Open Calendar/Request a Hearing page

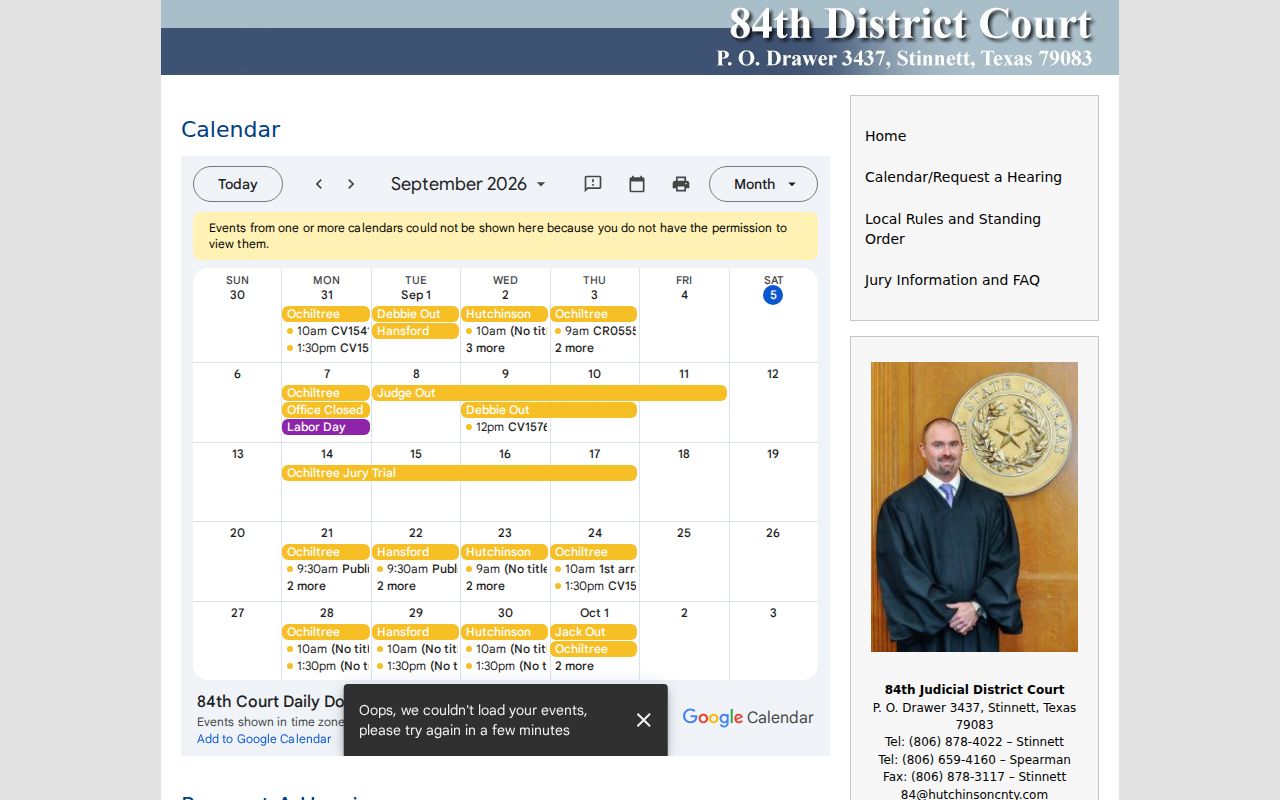pyautogui.click(x=963, y=177)
